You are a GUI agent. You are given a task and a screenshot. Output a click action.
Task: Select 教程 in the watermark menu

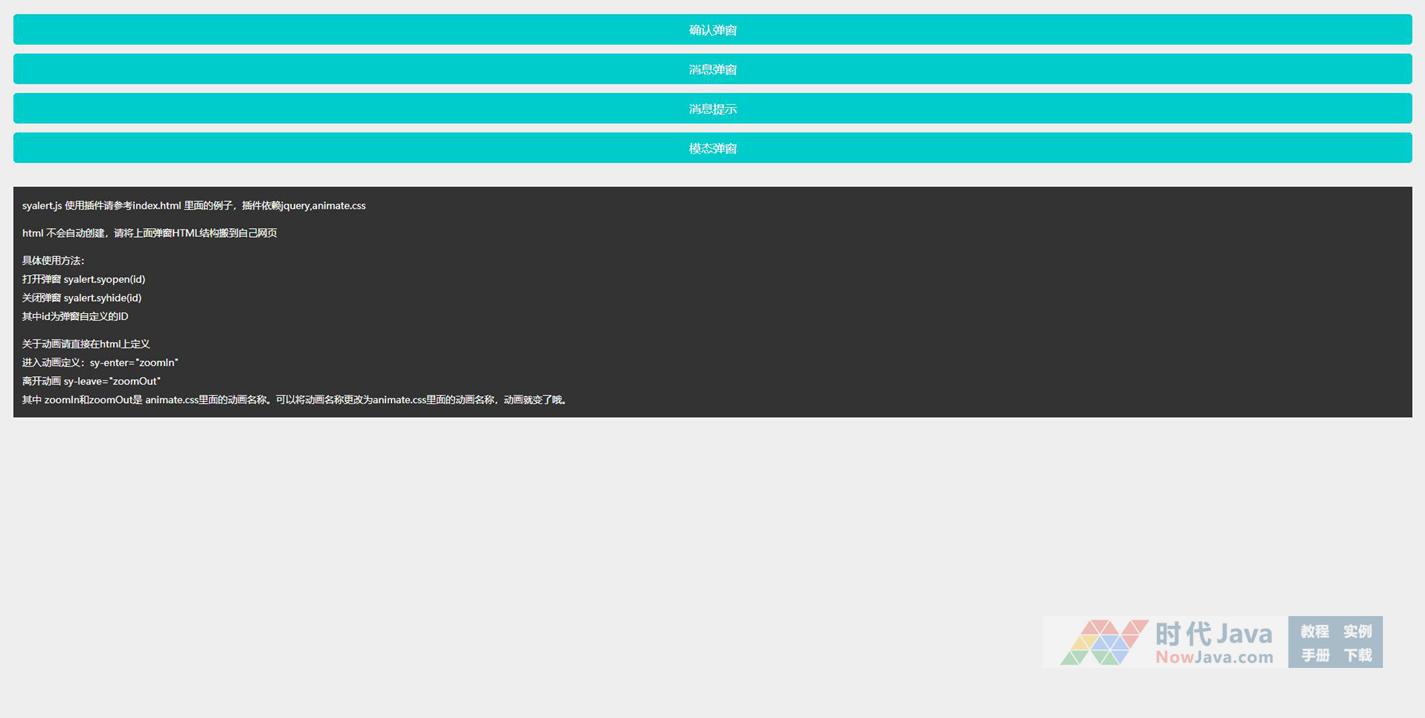1314,631
